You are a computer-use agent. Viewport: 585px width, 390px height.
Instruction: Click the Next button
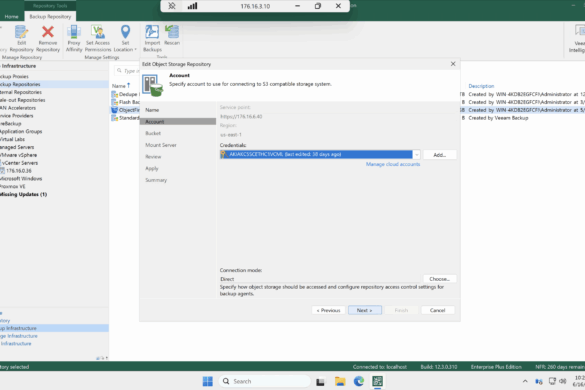(365, 310)
